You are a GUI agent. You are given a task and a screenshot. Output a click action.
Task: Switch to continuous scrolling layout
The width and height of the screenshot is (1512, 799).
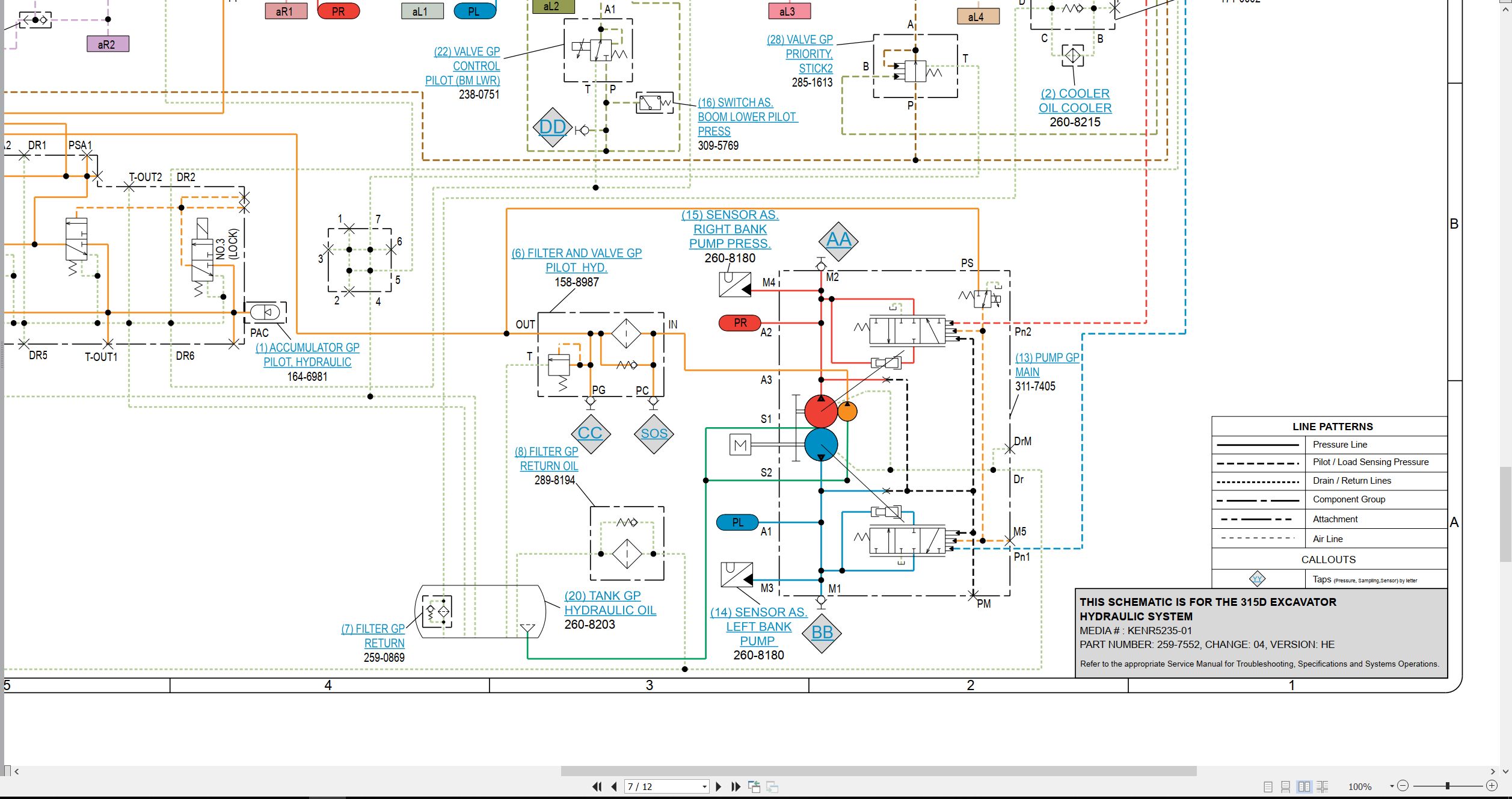pyautogui.click(x=1285, y=786)
